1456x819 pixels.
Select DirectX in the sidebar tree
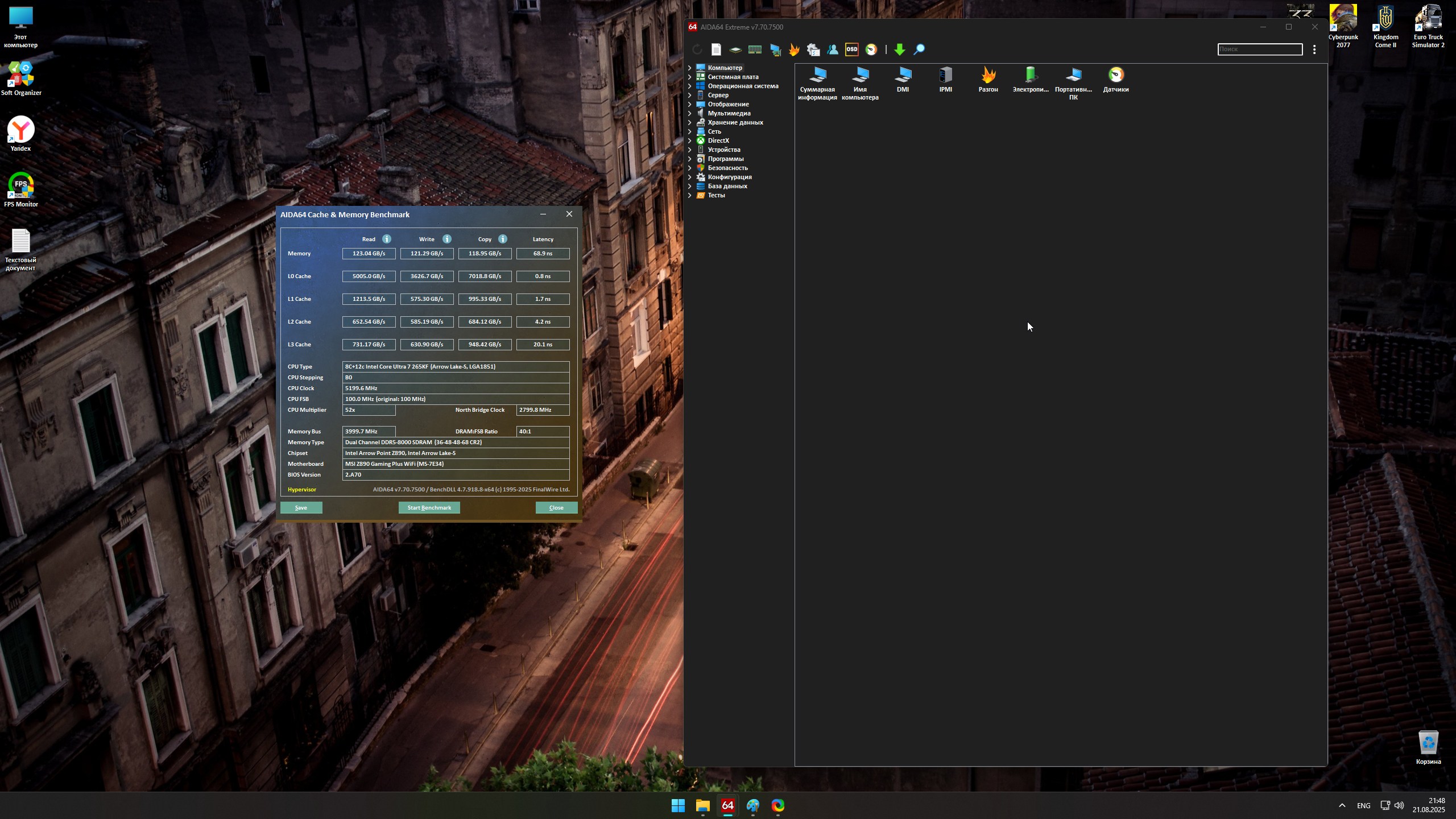click(x=718, y=140)
